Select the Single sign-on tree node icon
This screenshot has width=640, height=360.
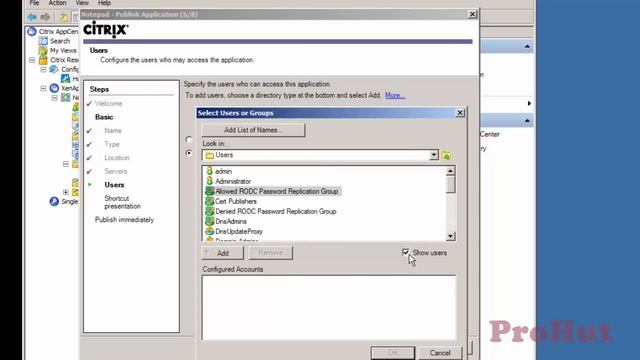click(x=54, y=201)
